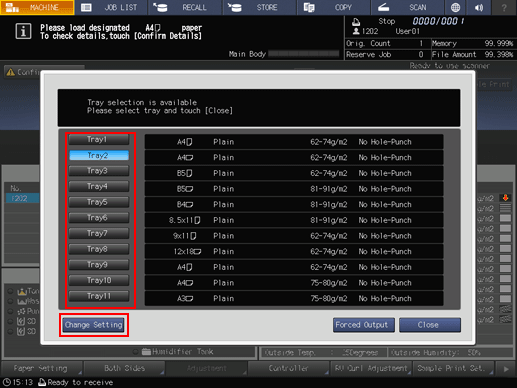Close the tray selection dialog
This screenshot has width=517, height=388.
(430, 325)
